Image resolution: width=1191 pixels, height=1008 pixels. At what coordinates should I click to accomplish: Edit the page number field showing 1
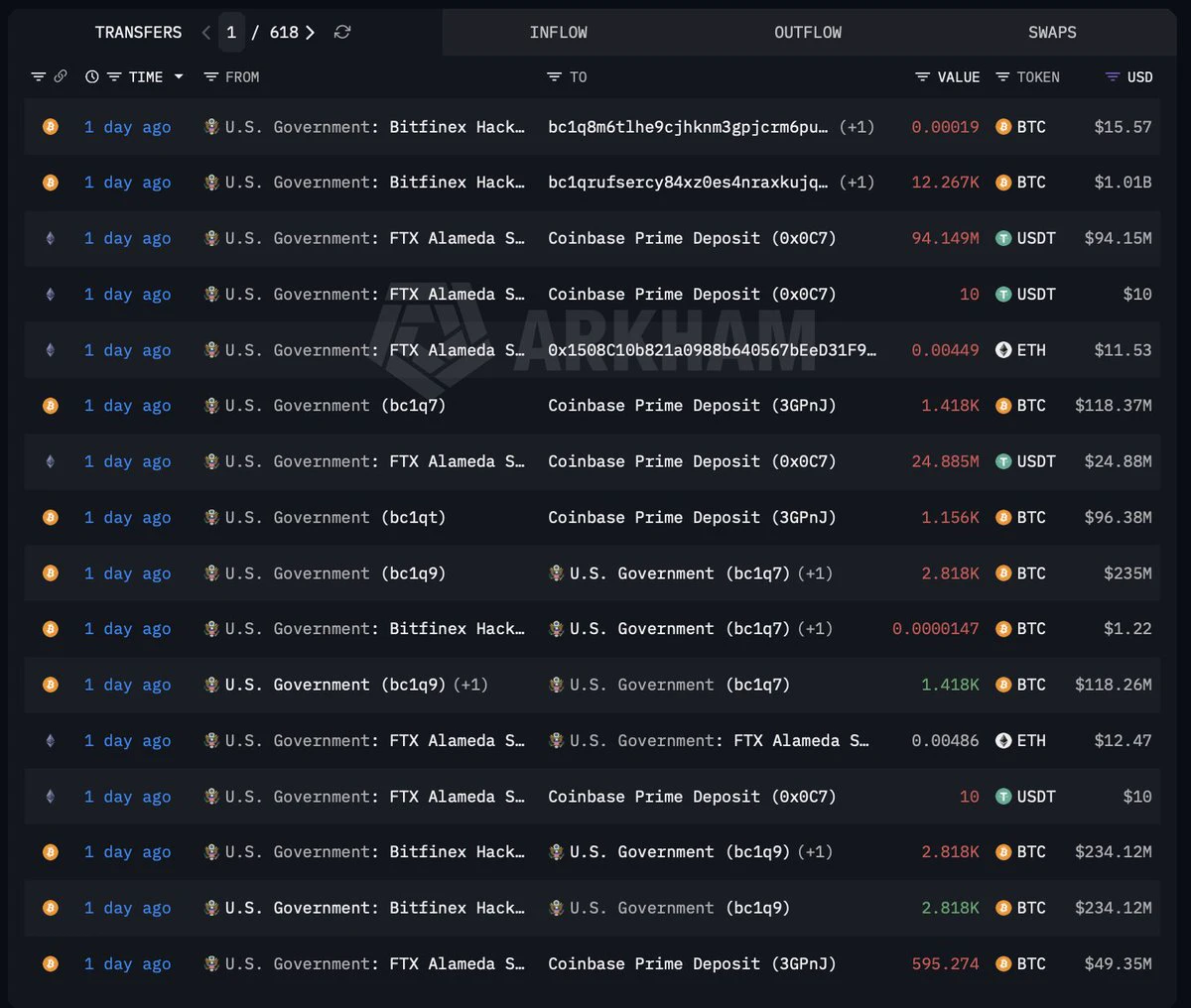click(231, 33)
